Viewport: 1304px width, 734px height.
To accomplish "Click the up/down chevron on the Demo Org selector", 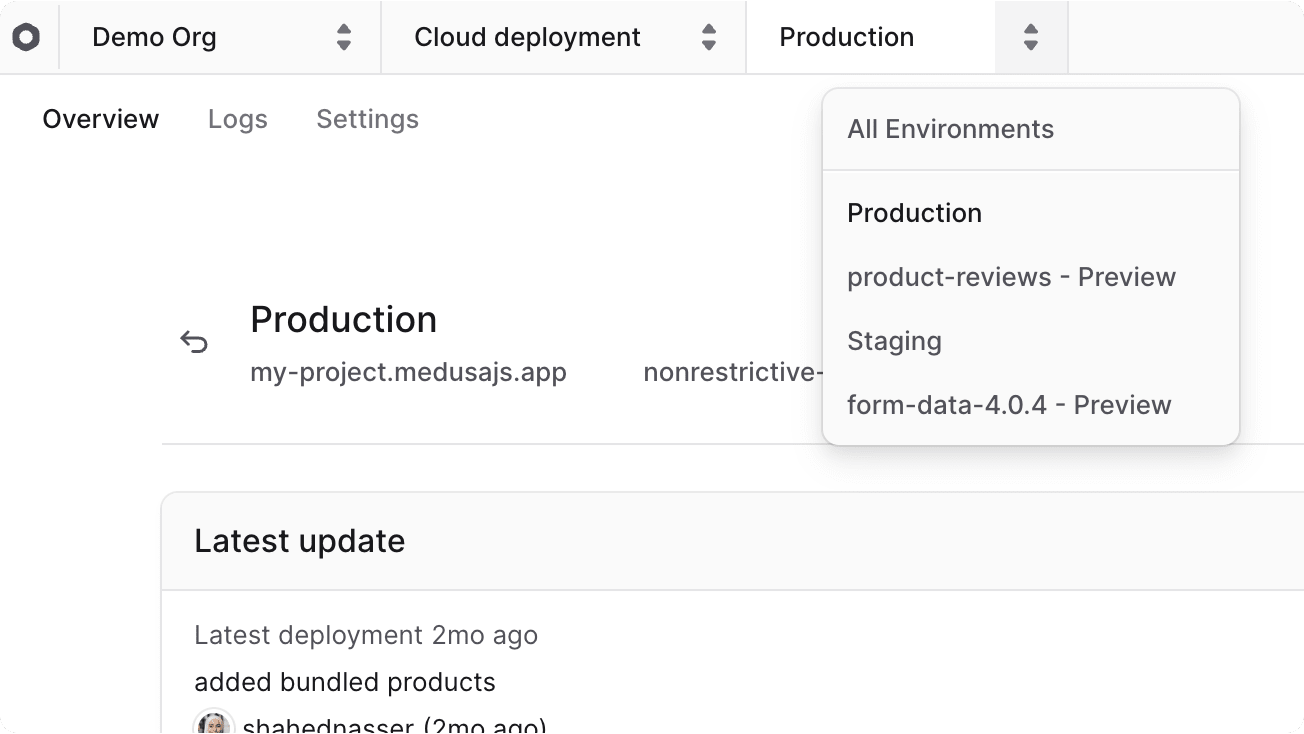I will [x=344, y=37].
